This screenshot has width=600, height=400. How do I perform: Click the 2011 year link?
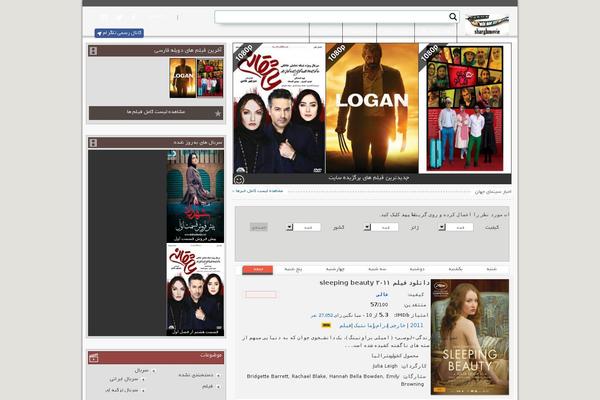point(416,325)
